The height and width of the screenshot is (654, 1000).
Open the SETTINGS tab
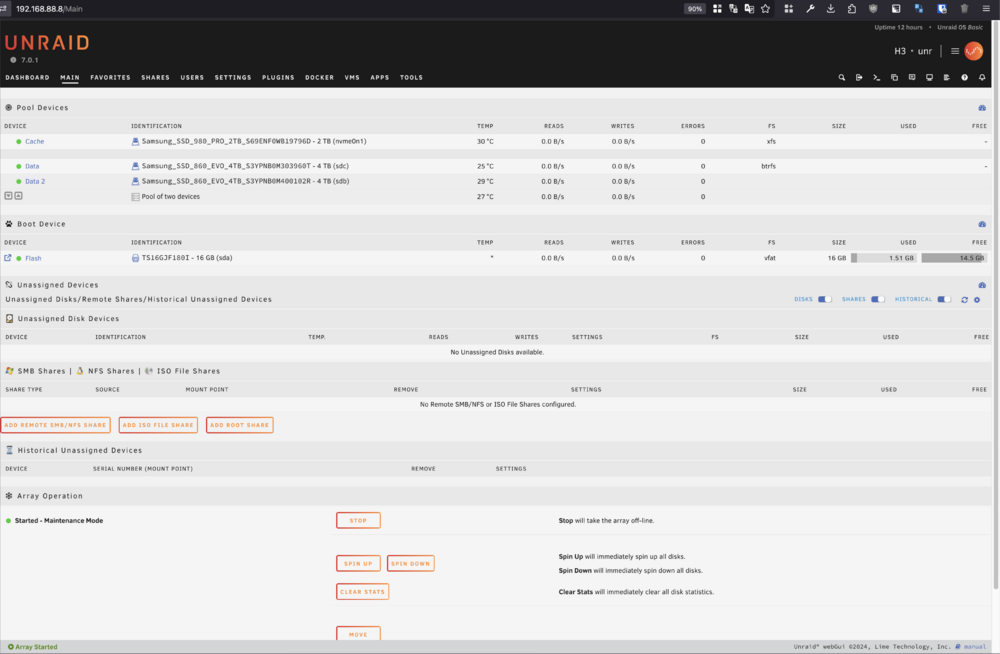(233, 78)
